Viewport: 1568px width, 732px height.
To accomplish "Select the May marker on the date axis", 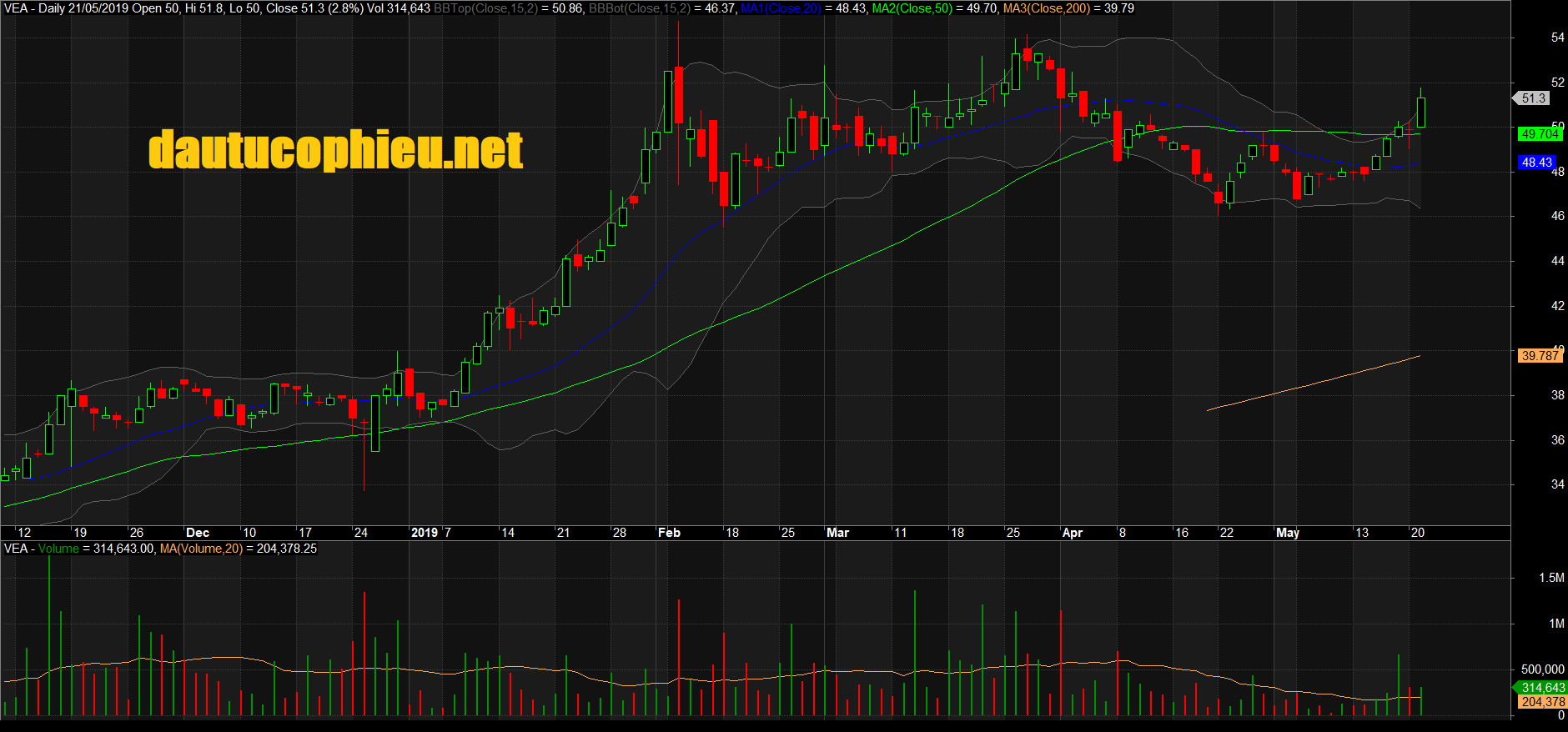I will coord(1288,533).
